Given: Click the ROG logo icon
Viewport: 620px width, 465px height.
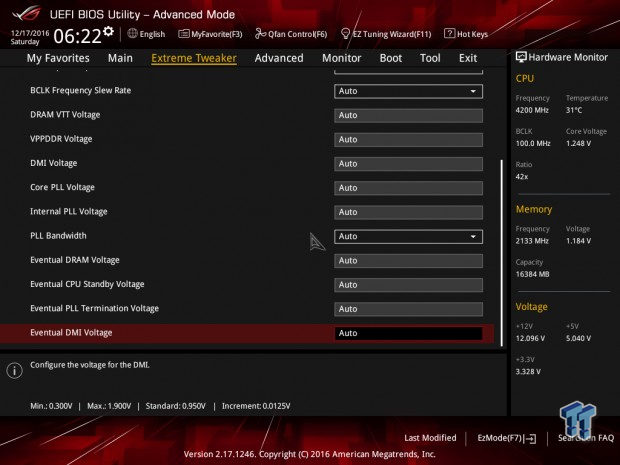Looking at the screenshot, I should [26, 13].
